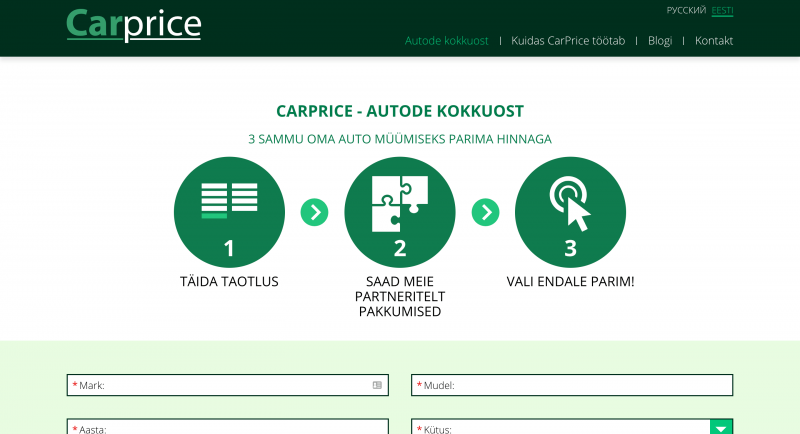
Task: Open the Blogi menu item
Action: (660, 41)
